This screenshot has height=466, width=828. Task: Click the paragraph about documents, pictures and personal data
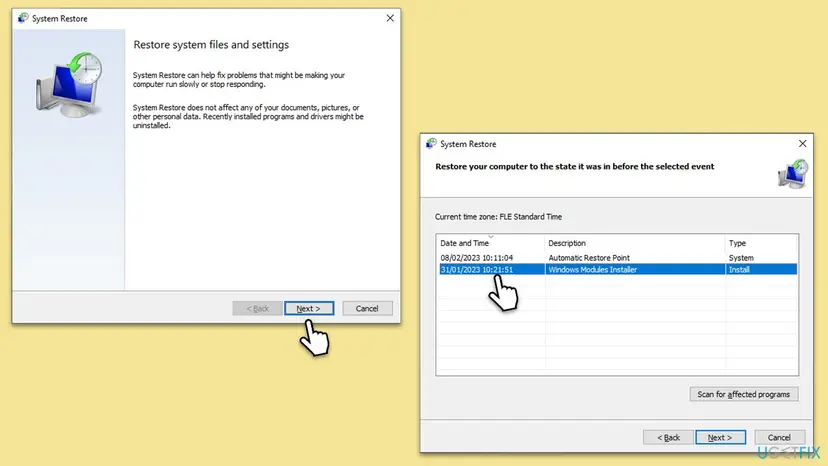[x=248, y=116]
